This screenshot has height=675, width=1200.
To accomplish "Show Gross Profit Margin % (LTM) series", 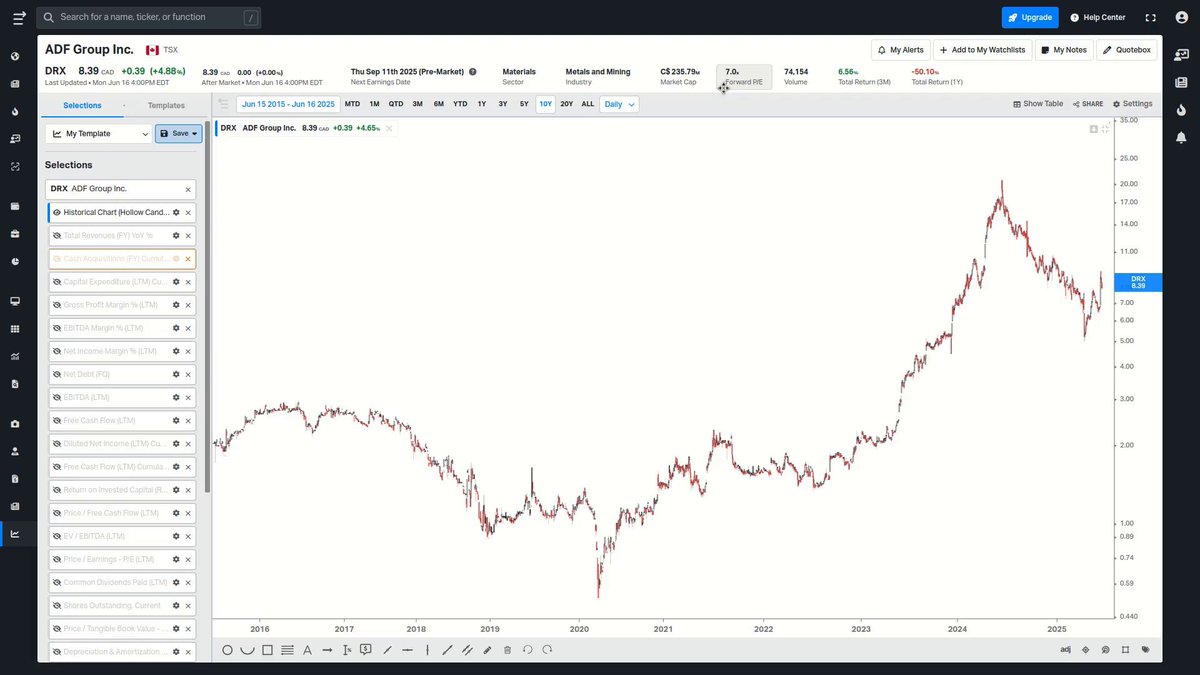I will [x=57, y=305].
